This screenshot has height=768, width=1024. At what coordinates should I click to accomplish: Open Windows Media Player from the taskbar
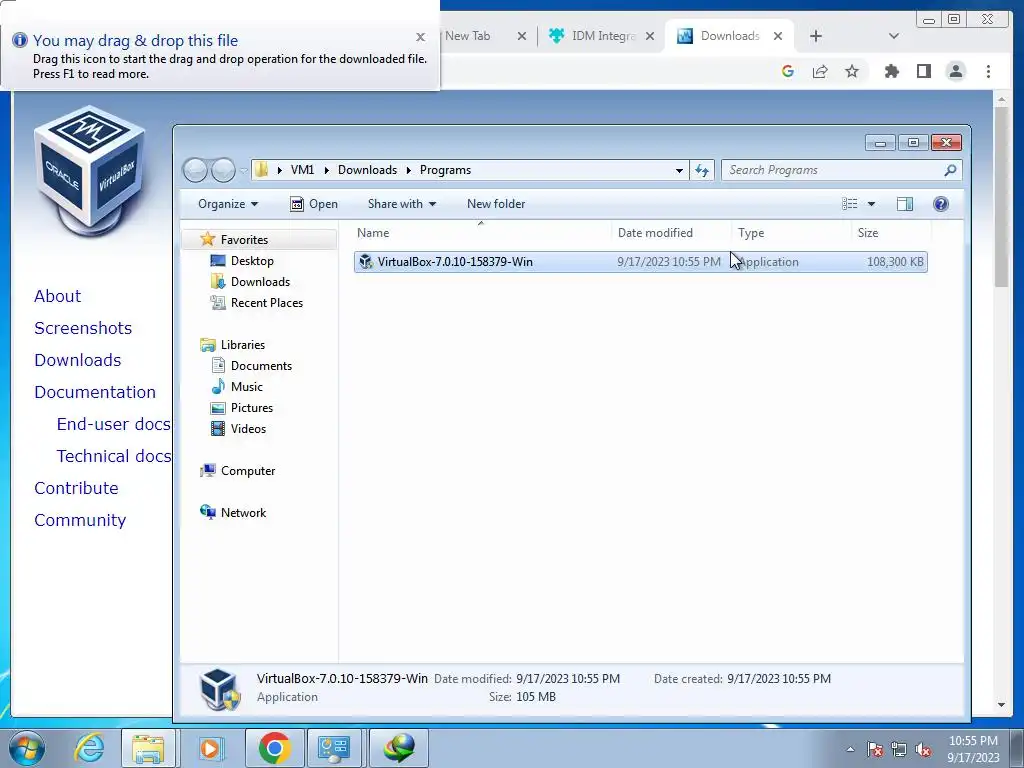[x=210, y=748]
